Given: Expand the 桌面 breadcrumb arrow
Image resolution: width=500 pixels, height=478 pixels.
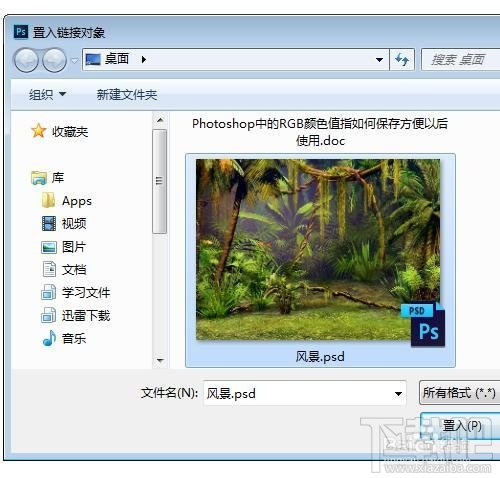Looking at the screenshot, I should tap(144, 60).
